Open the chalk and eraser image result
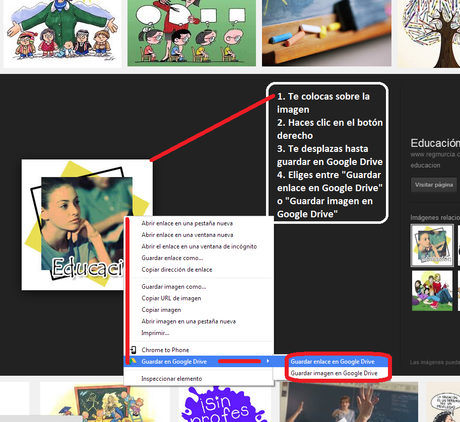Viewport: 460px width, 422px height. point(326,33)
